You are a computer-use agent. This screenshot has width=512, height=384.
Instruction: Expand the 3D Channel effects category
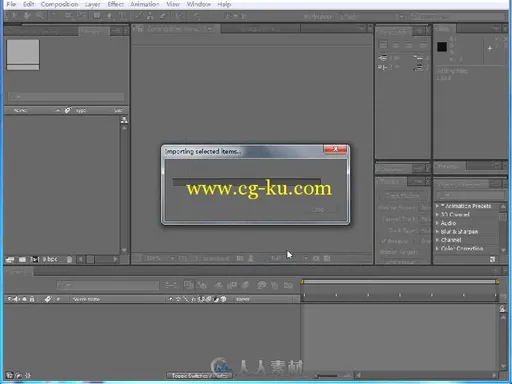click(x=437, y=214)
